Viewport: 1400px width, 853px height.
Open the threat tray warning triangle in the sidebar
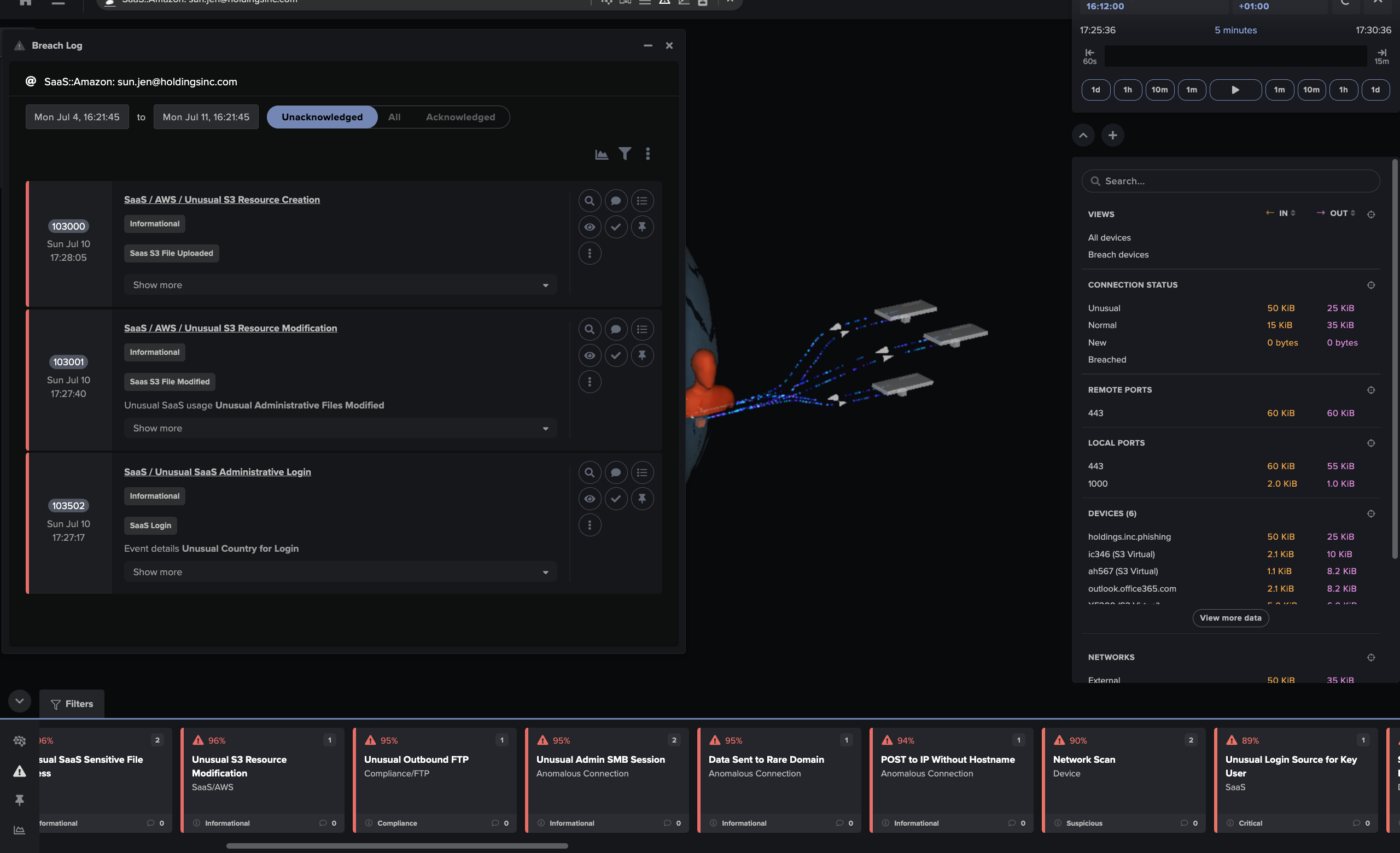point(19,770)
